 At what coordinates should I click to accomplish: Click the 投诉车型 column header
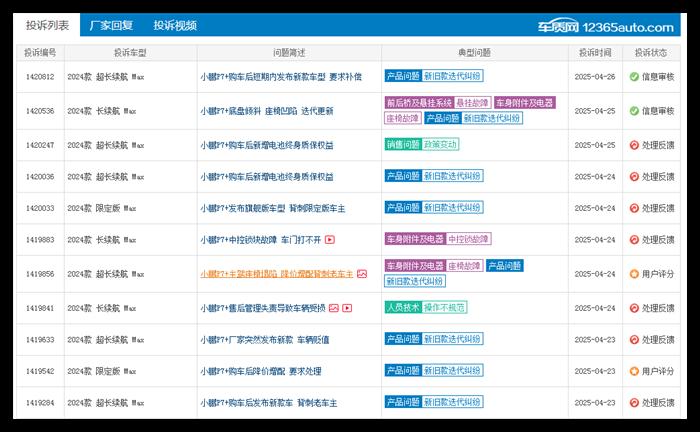tap(130, 53)
